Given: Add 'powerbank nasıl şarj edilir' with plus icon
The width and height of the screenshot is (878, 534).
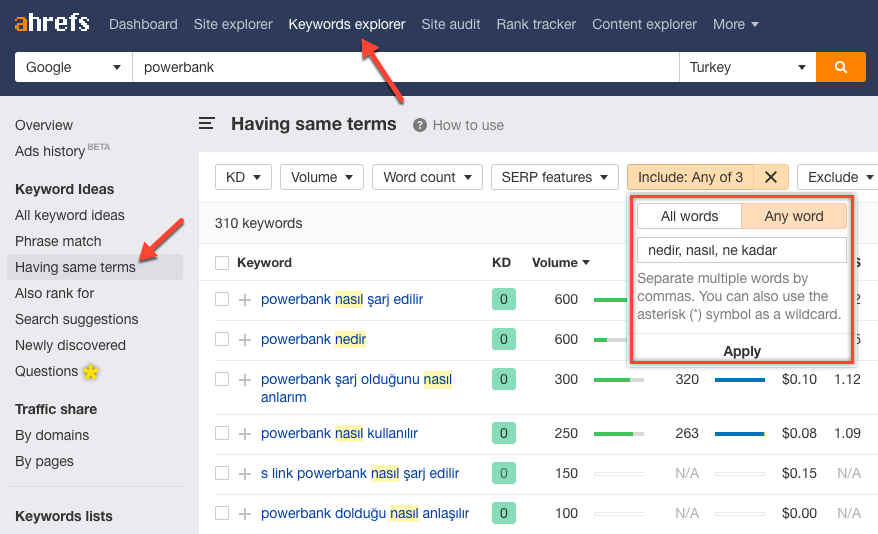Looking at the screenshot, I should [x=245, y=300].
